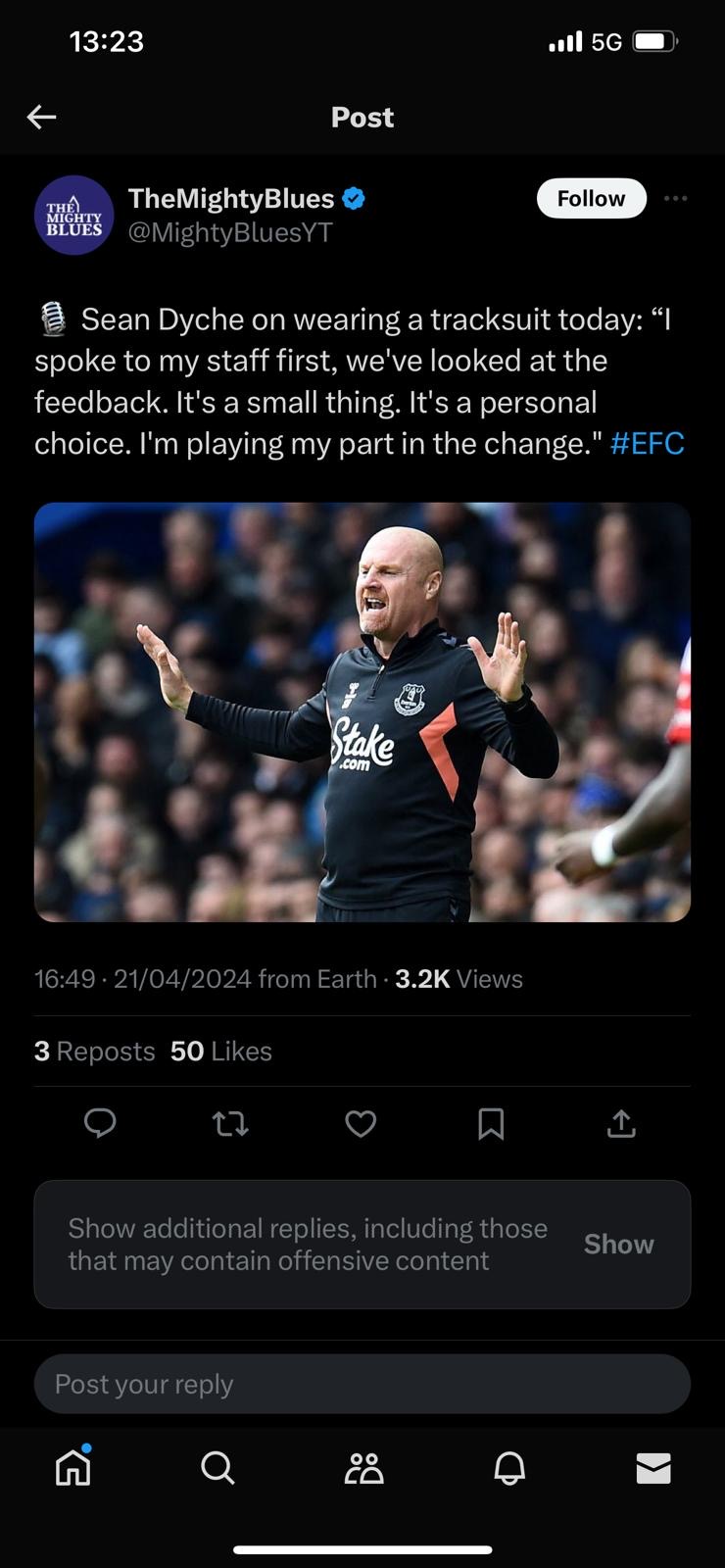The width and height of the screenshot is (725, 1568).
Task: Tap the back arrow icon
Action: [41, 118]
